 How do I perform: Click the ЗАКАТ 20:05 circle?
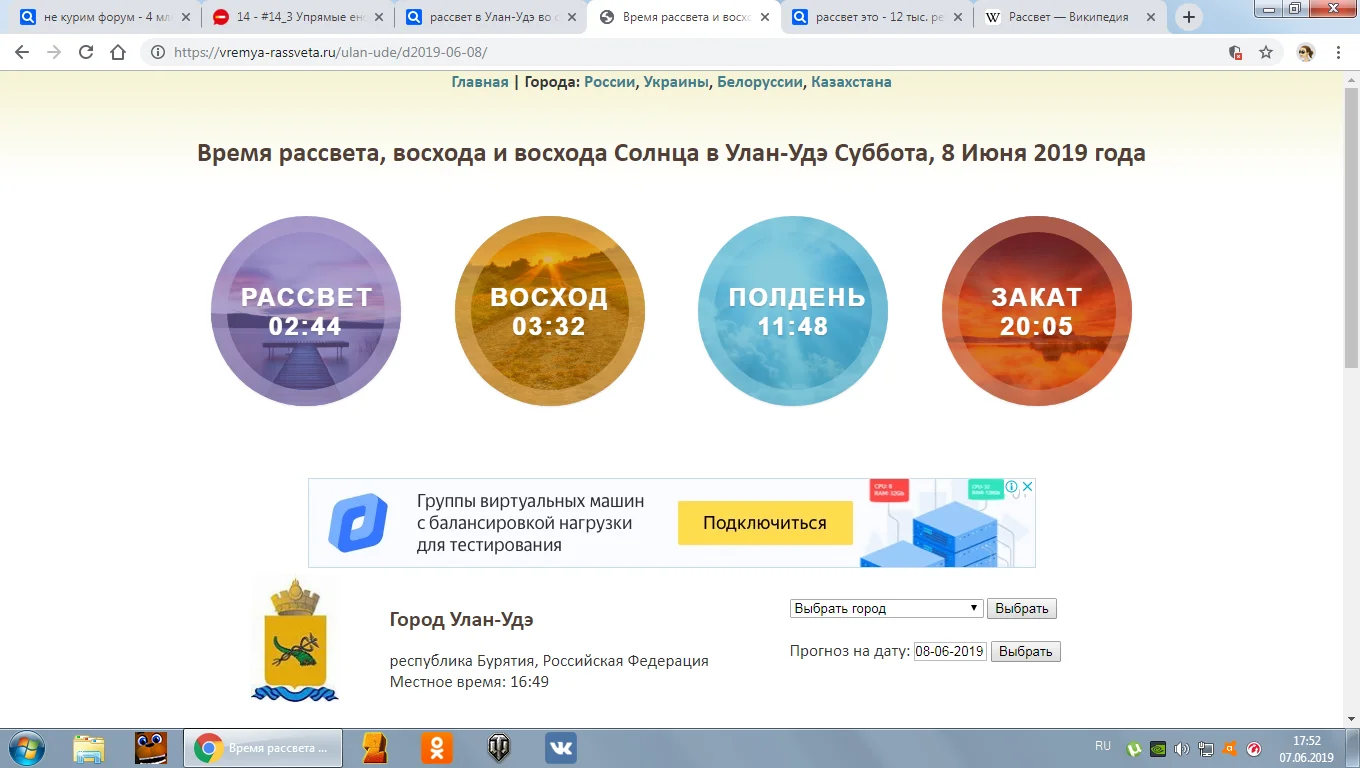coord(1037,311)
